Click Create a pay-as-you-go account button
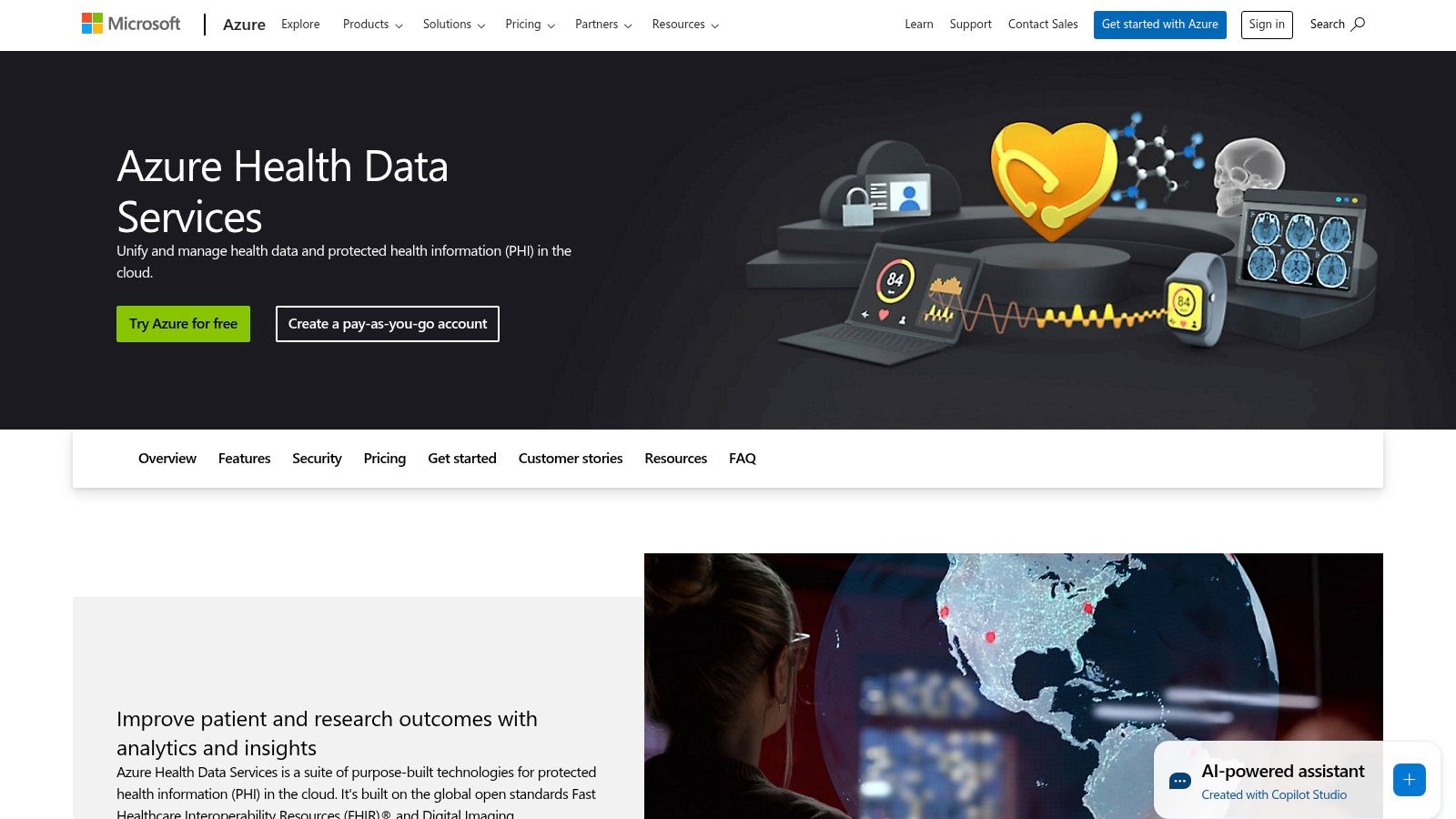The height and width of the screenshot is (819, 1456). pos(388,324)
